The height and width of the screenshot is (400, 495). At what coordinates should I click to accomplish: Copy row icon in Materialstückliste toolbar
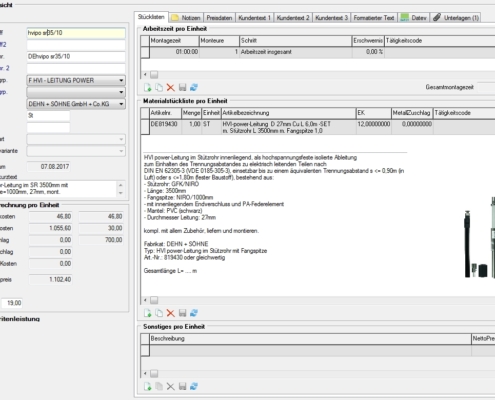pos(159,313)
